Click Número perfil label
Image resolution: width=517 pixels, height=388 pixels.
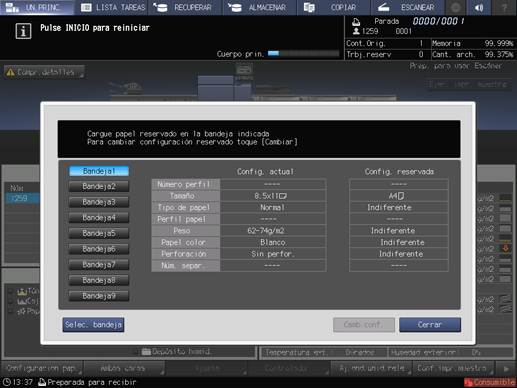pos(185,184)
